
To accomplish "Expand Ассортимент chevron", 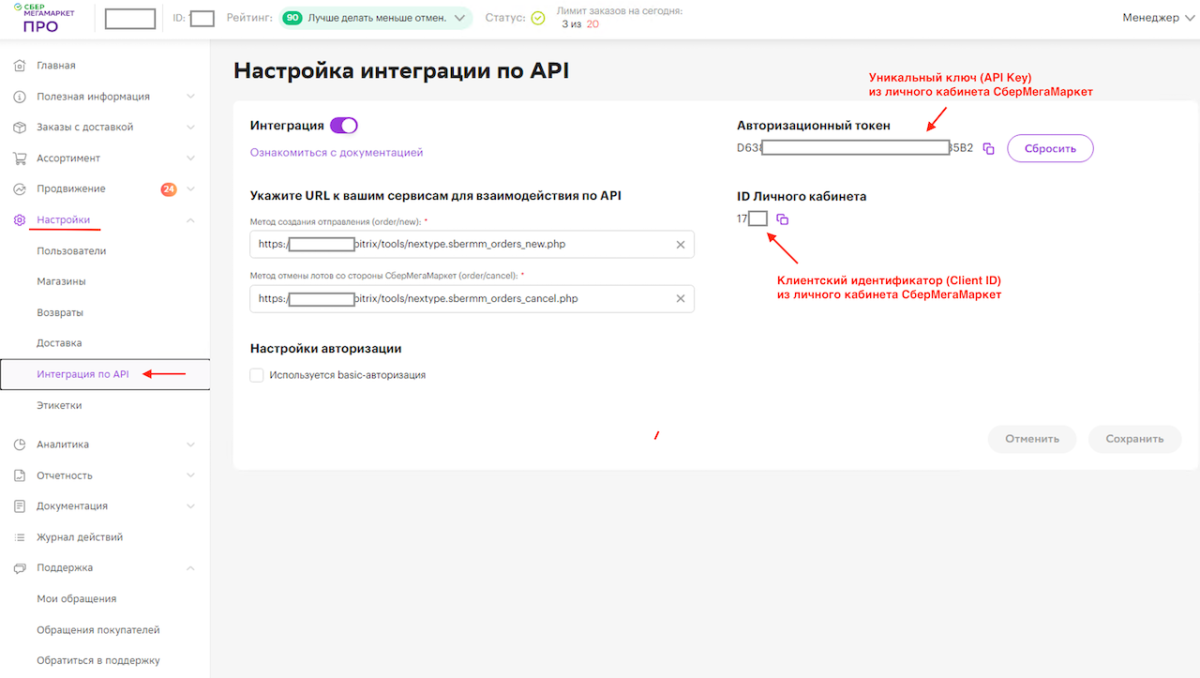I will (x=191, y=158).
